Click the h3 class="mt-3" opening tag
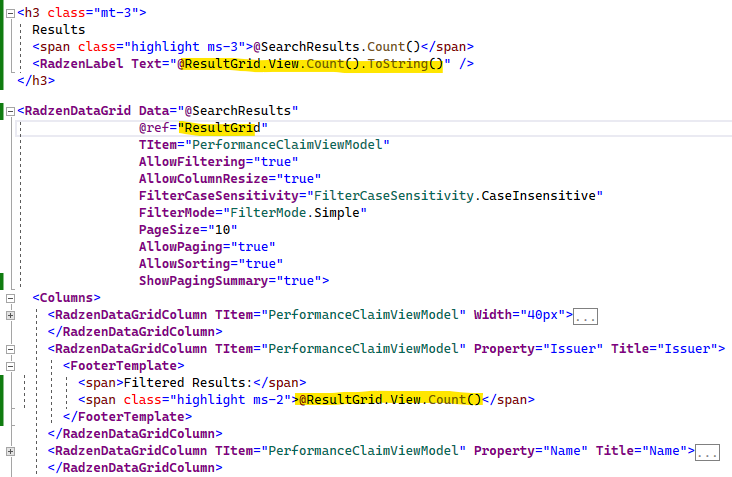Image resolution: width=732 pixels, height=477 pixels. tap(82, 13)
